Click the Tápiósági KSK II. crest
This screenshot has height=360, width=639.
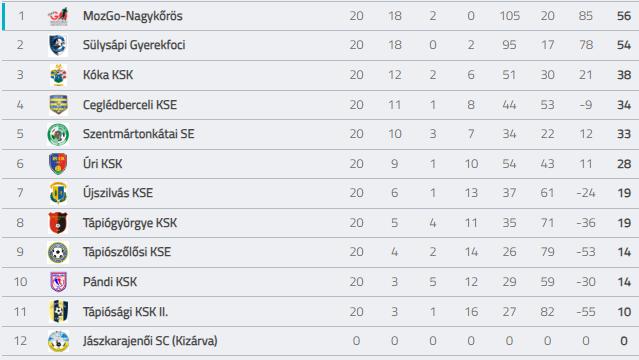(x=58, y=311)
